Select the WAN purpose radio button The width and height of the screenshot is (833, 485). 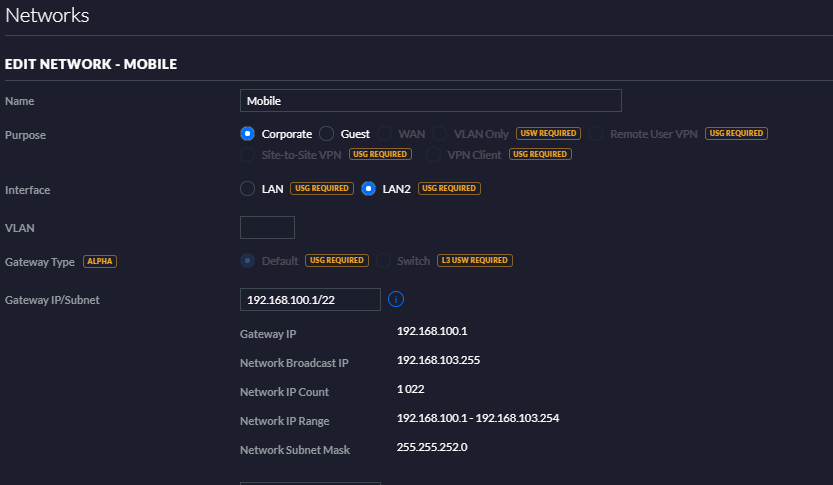pos(384,134)
